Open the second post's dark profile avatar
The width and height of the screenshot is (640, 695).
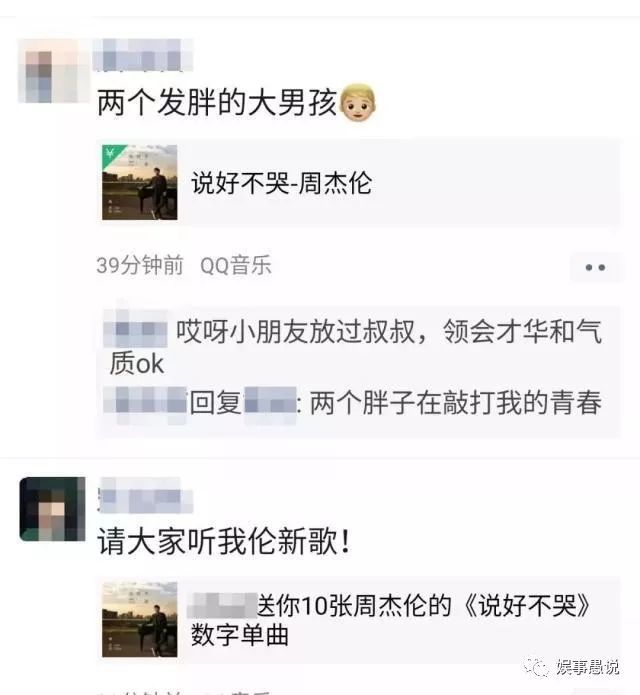[x=53, y=509]
